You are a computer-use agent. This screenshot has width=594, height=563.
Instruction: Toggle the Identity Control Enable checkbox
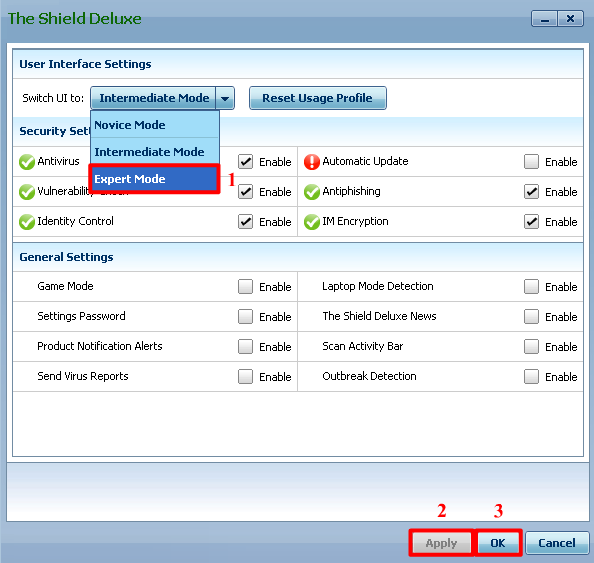pyautogui.click(x=245, y=221)
